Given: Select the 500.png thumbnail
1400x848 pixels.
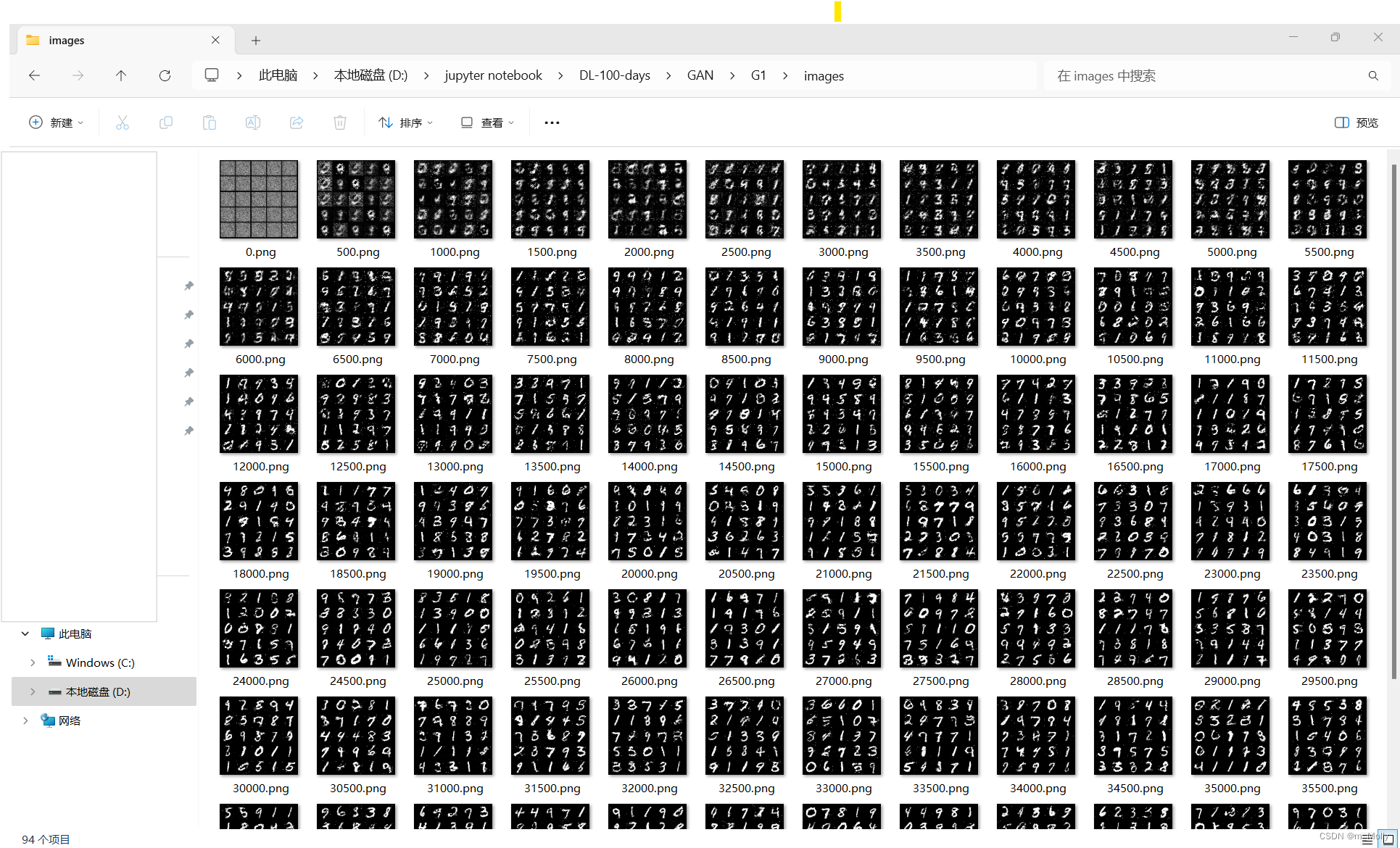Looking at the screenshot, I should (x=356, y=199).
